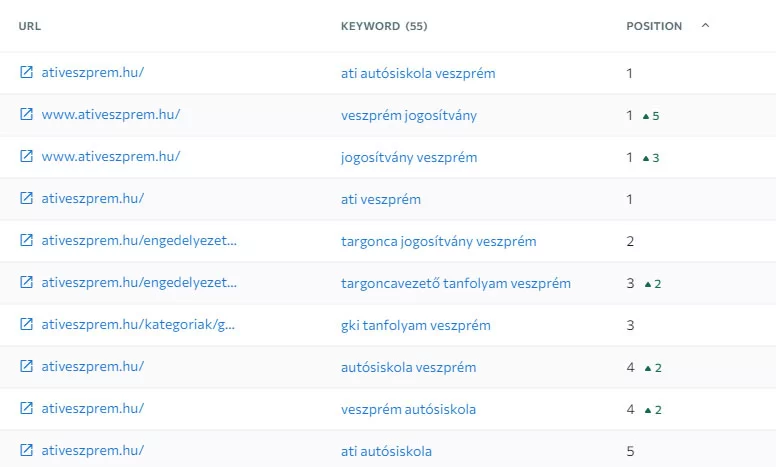Image resolution: width=776 pixels, height=467 pixels.
Task: Click external link icon in last ati autósiskola row
Action: pos(27,451)
